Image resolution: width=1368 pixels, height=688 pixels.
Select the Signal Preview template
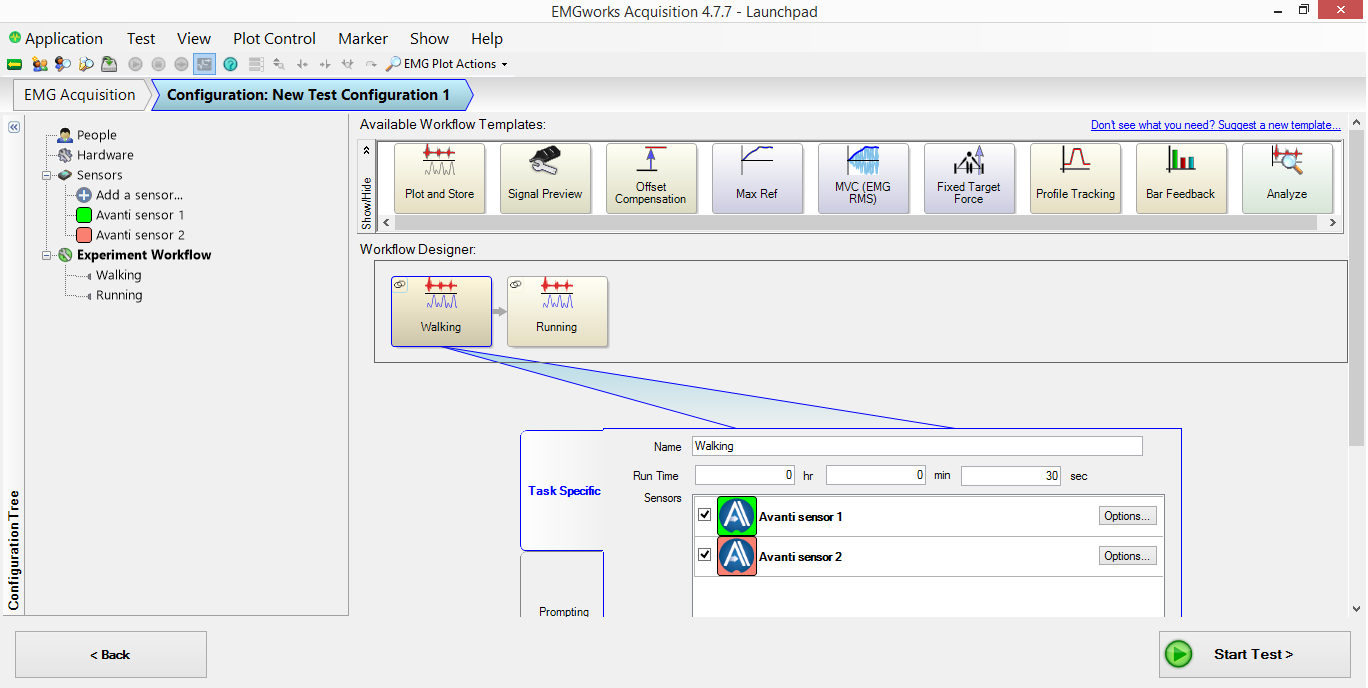click(545, 178)
